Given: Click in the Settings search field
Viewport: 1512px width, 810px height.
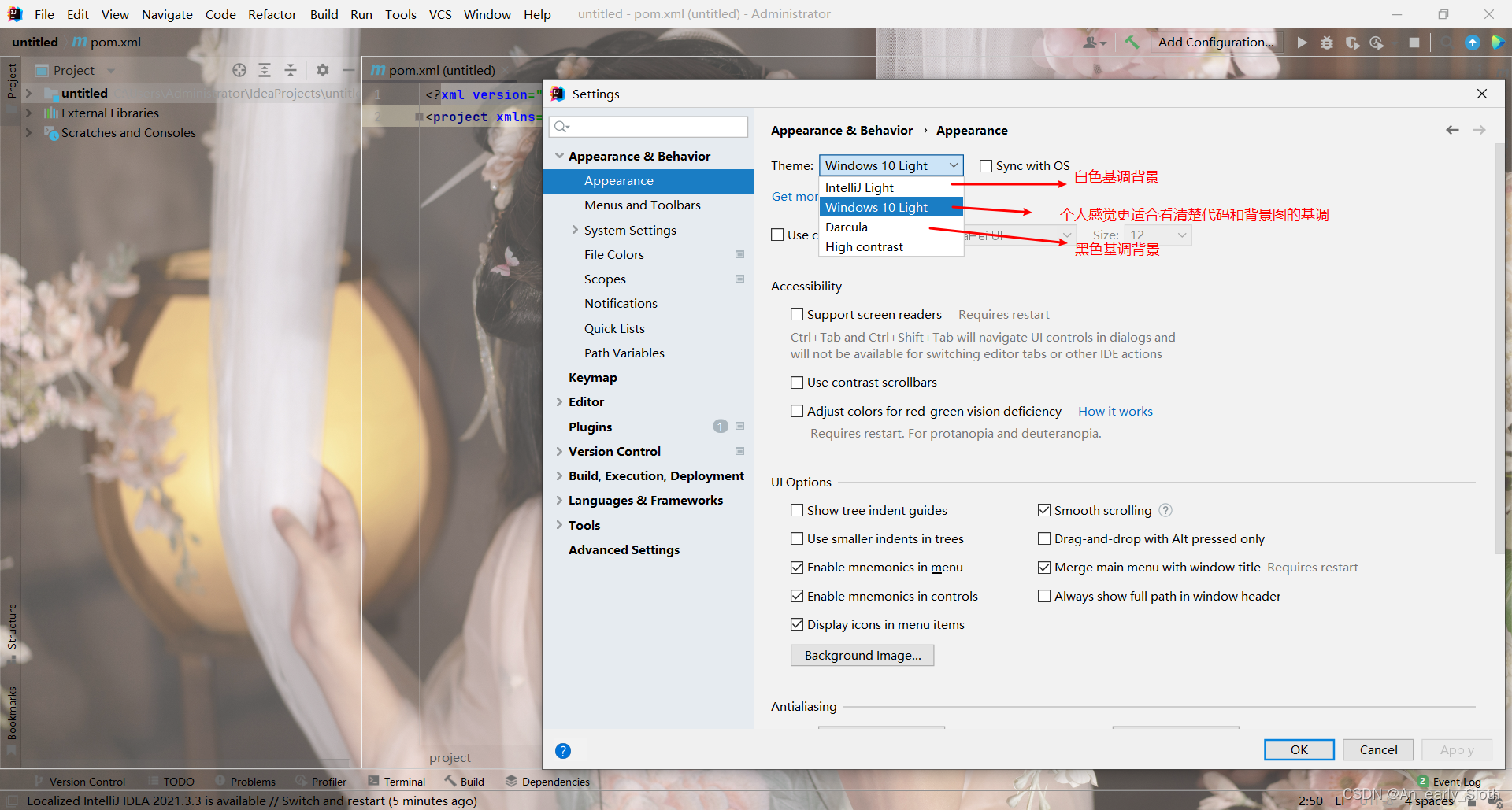Looking at the screenshot, I should pyautogui.click(x=649, y=127).
